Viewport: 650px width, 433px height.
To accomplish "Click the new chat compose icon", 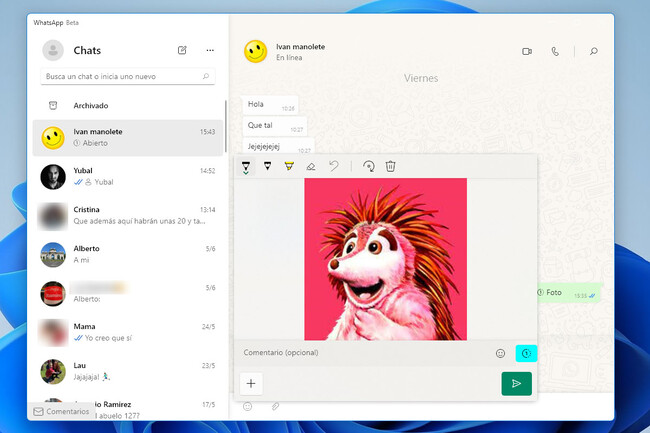I will (182, 50).
